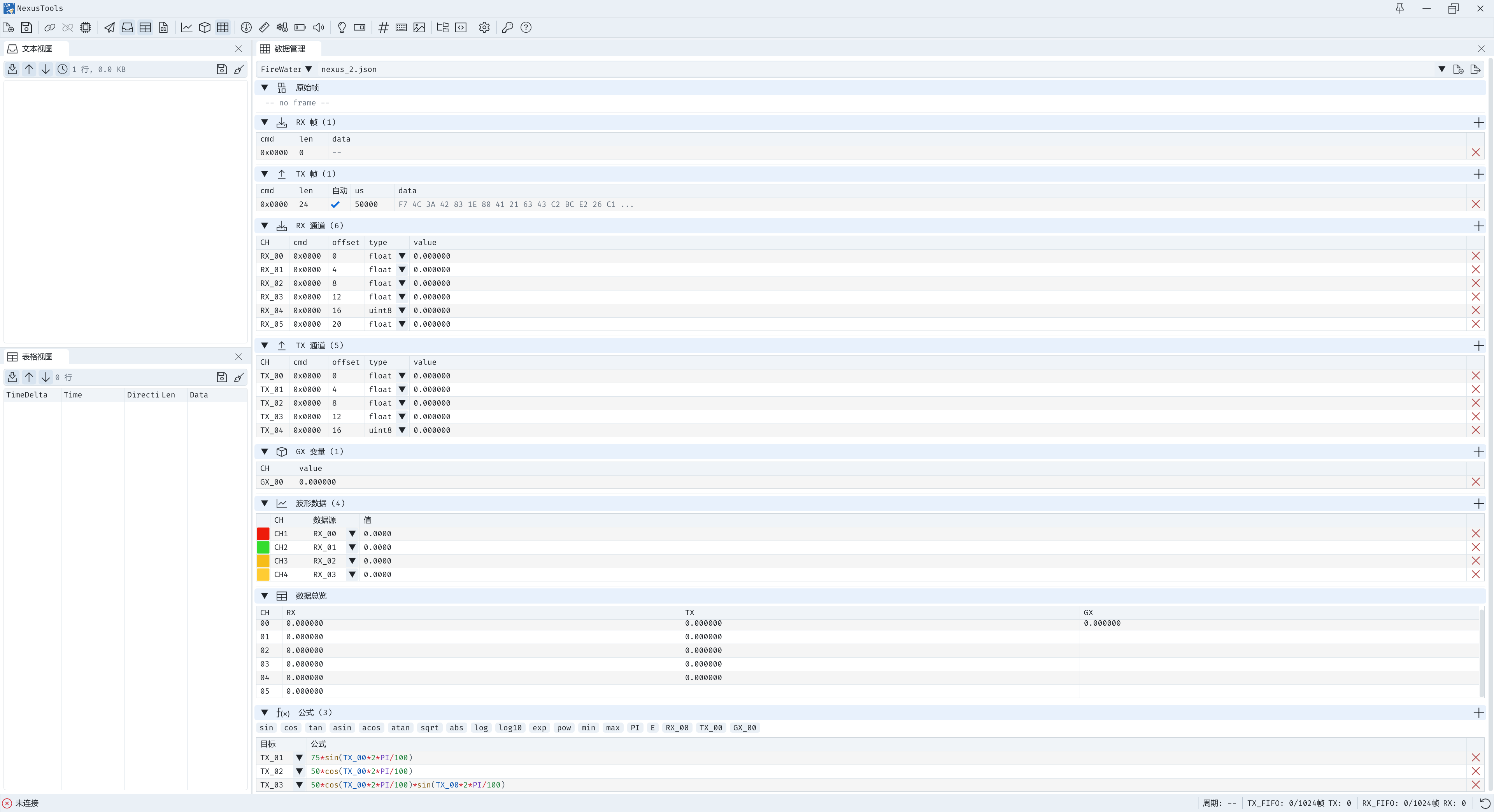Click the ruler measurement toolbar icon
1494x812 pixels.
tap(264, 27)
